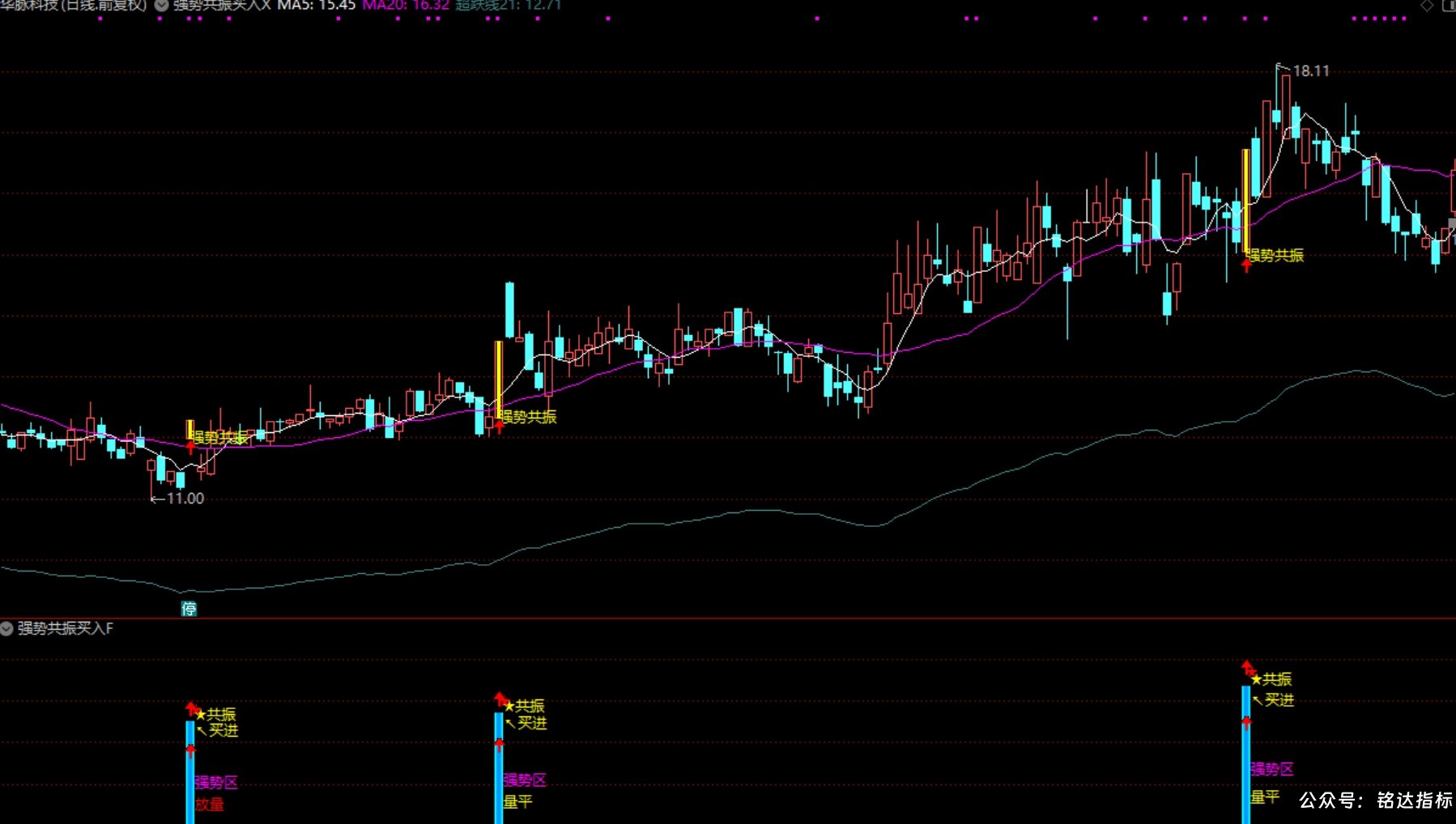Viewport: 1456px width, 824px height.
Task: Click the 强势共振 label above the 11.00 low
Action: (219, 438)
